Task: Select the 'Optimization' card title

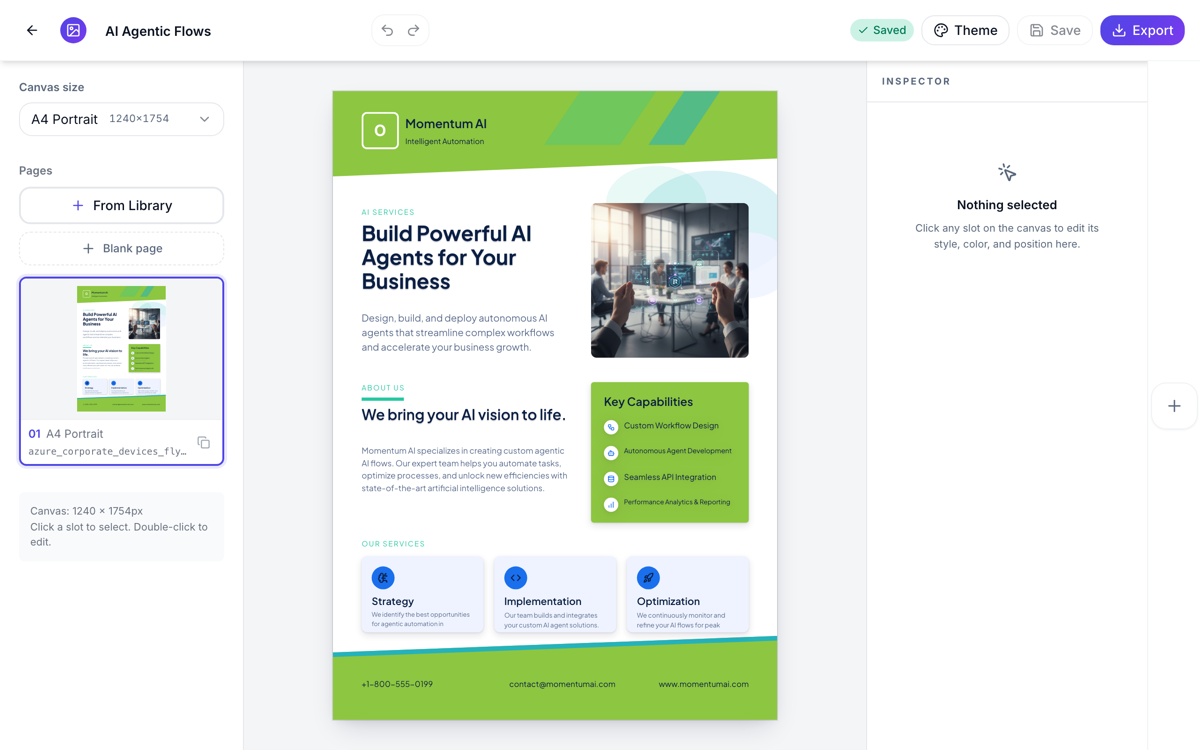Action: pos(668,601)
